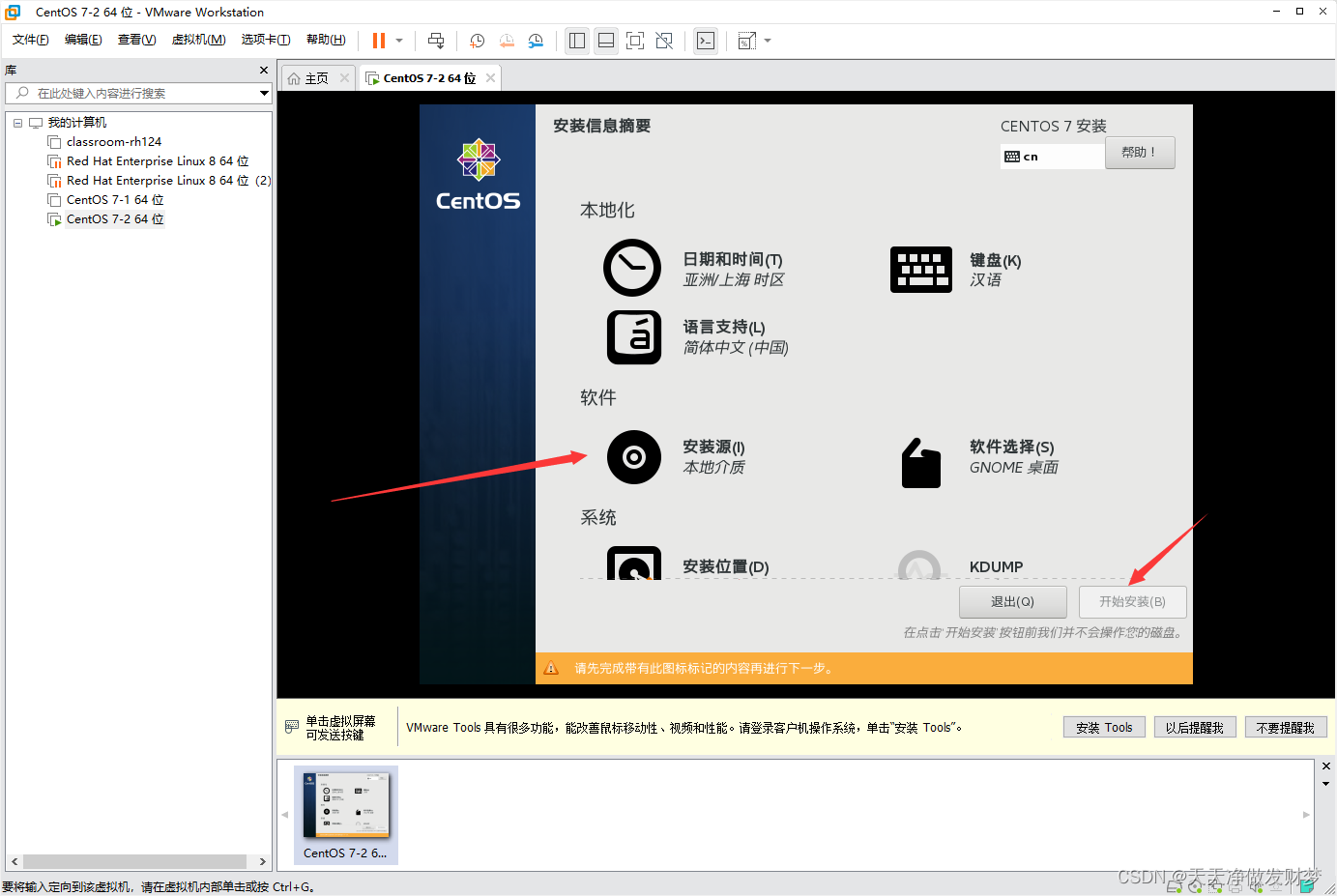Click library scrollbar left arrow
The height and width of the screenshot is (896, 1337).
[x=15, y=861]
